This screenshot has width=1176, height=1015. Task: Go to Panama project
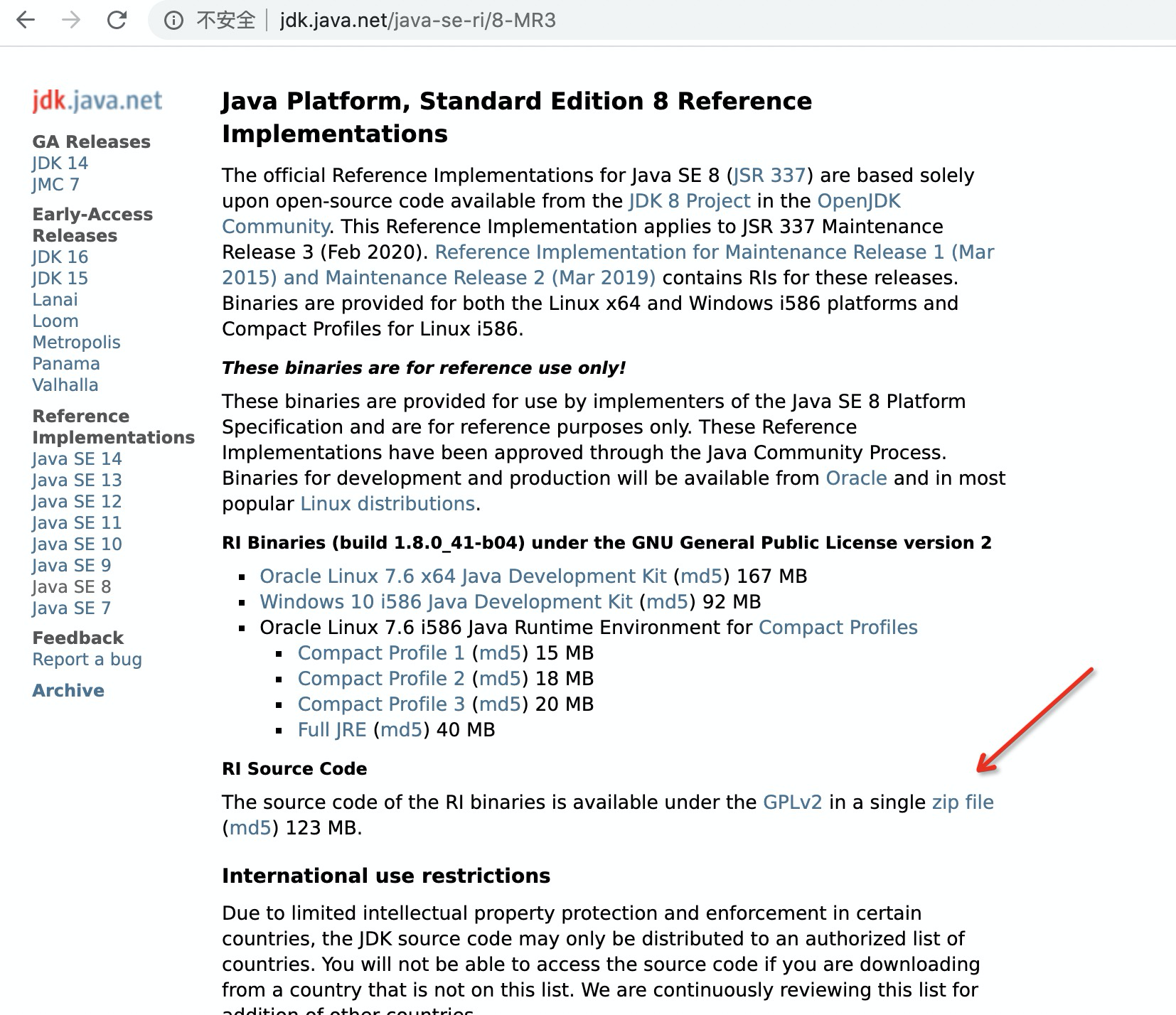tap(66, 364)
